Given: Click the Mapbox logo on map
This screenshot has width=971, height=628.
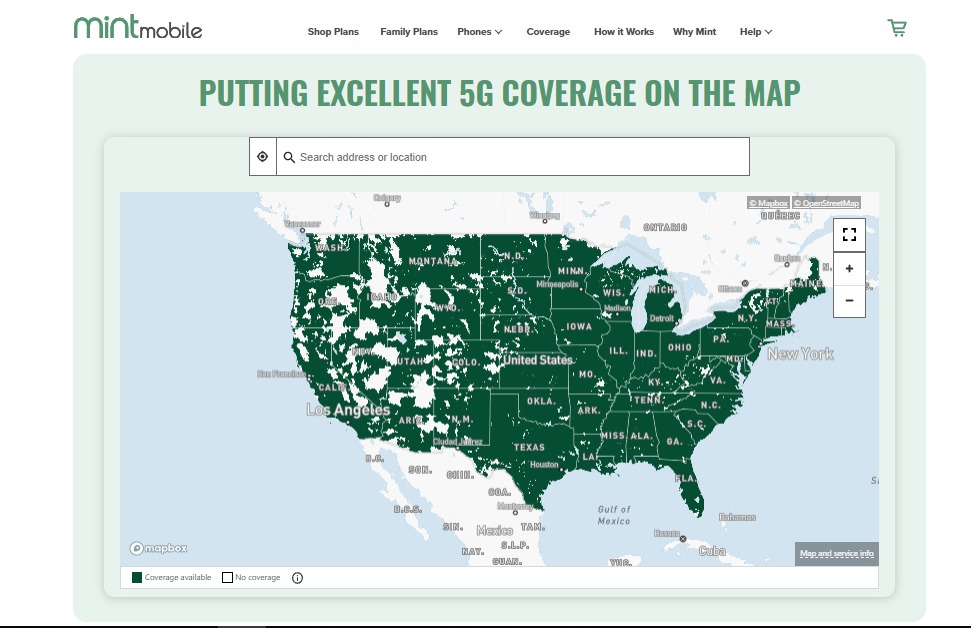Looking at the screenshot, I should click(159, 548).
